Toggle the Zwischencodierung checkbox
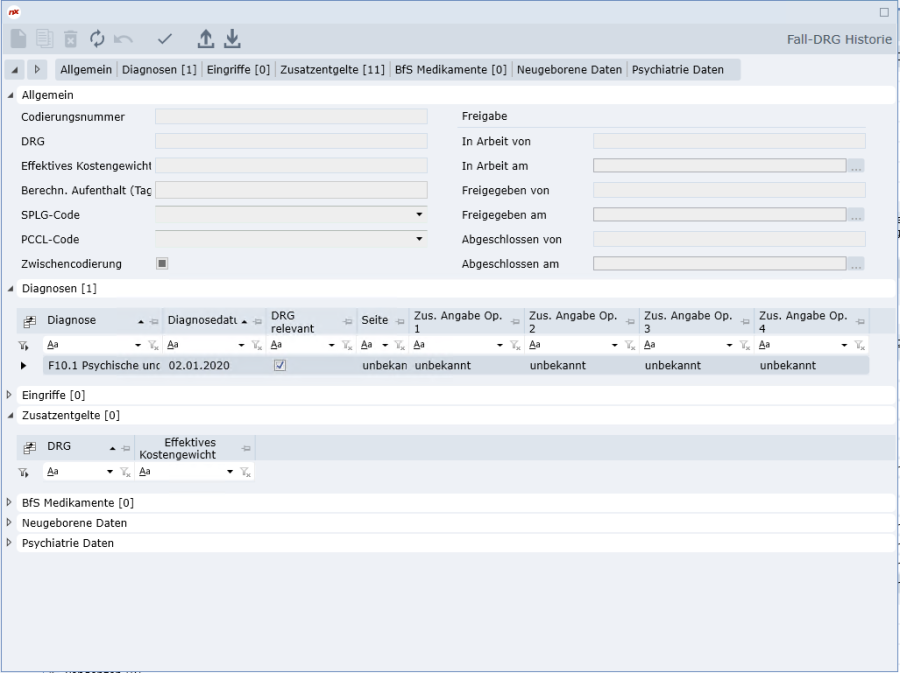The width and height of the screenshot is (900, 673). pos(162,264)
